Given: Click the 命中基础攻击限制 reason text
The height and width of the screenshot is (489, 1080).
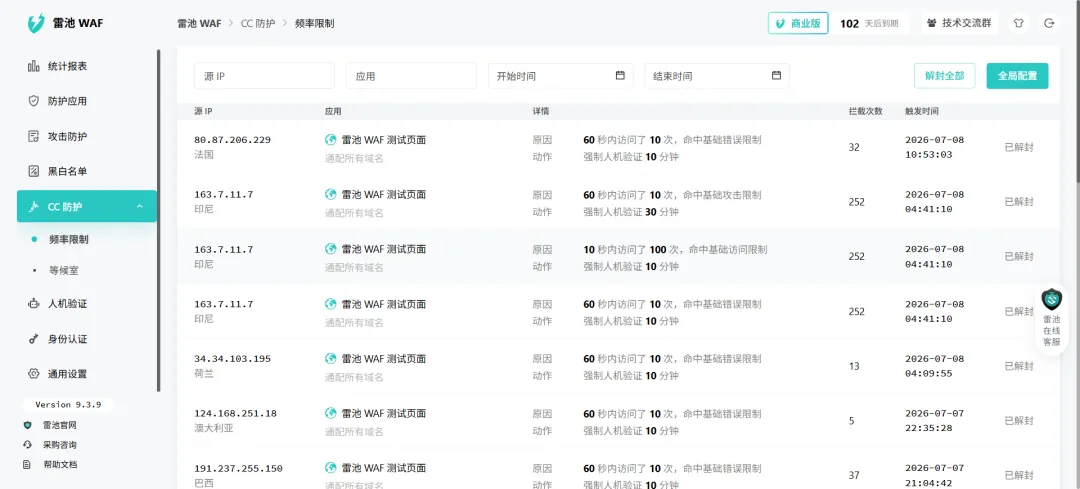Looking at the screenshot, I should 723,195.
